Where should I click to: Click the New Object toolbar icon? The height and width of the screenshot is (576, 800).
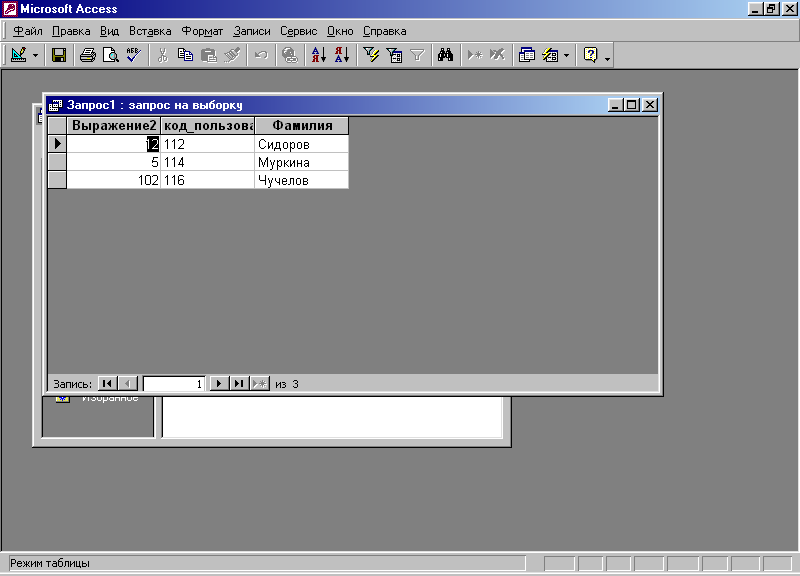click(550, 55)
